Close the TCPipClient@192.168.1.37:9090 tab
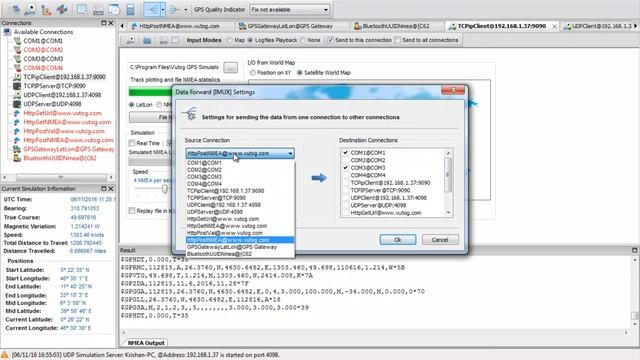Viewport: 640px width, 360px height. point(554,26)
